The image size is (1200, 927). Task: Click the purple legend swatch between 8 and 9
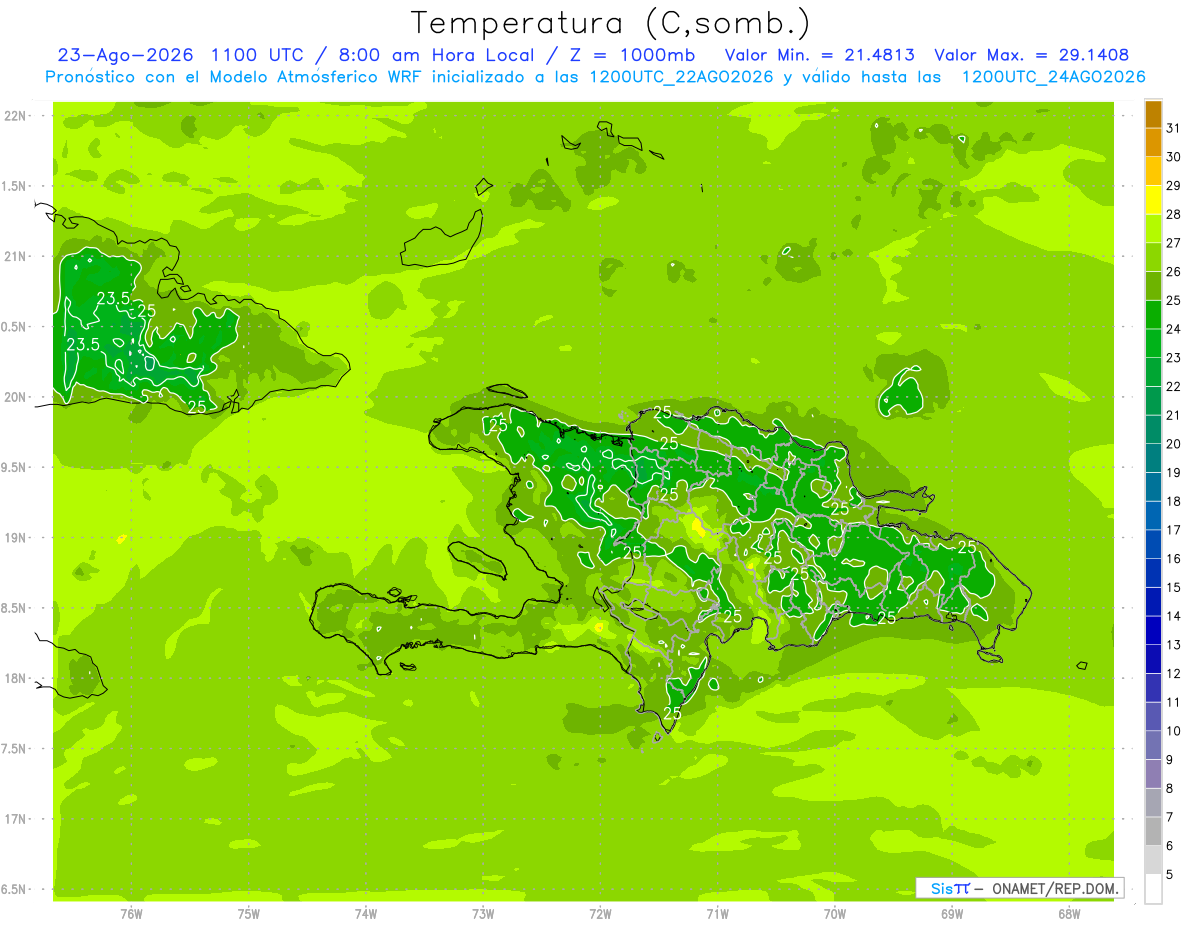(x=1153, y=774)
